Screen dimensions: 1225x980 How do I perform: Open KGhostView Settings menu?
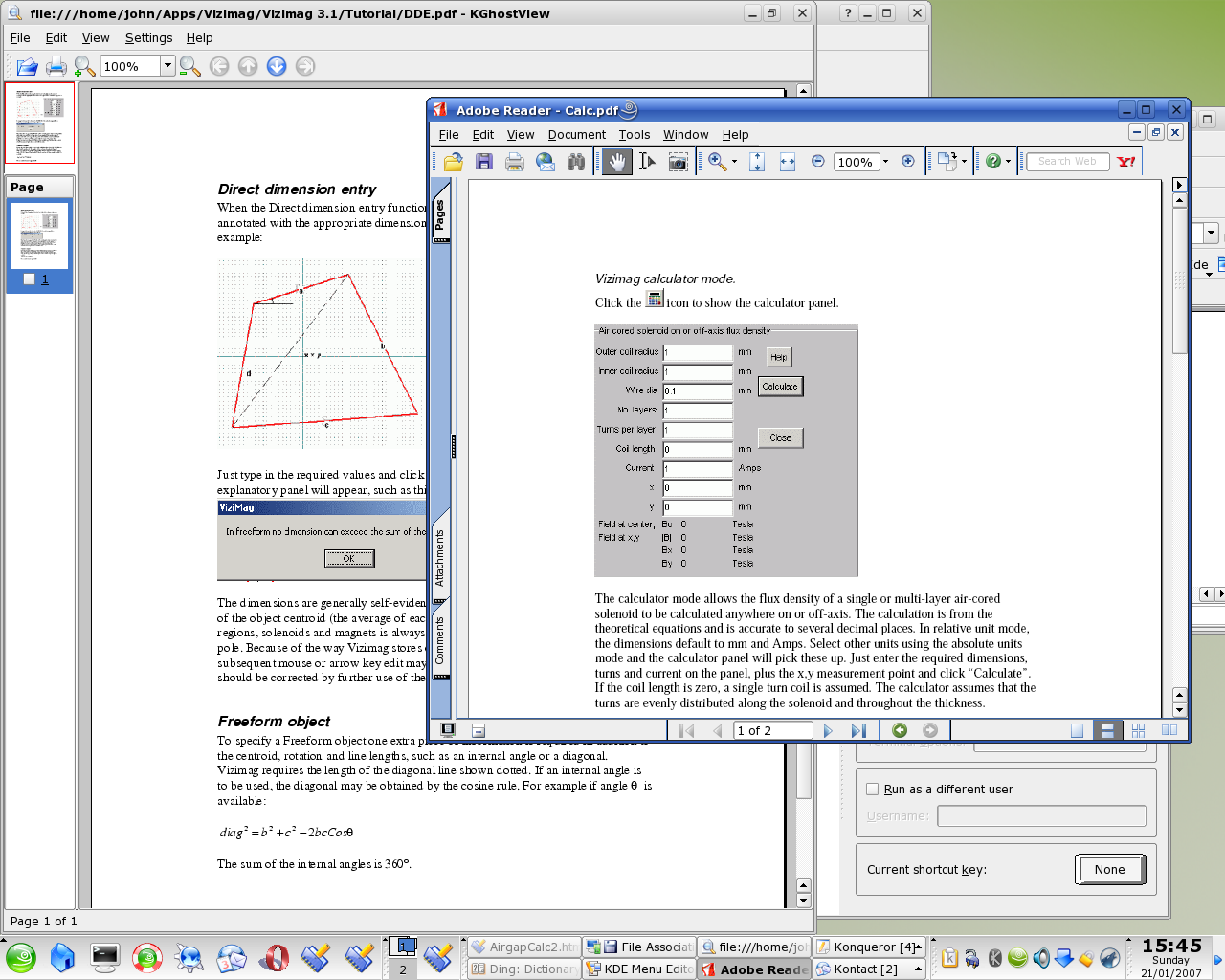148,38
